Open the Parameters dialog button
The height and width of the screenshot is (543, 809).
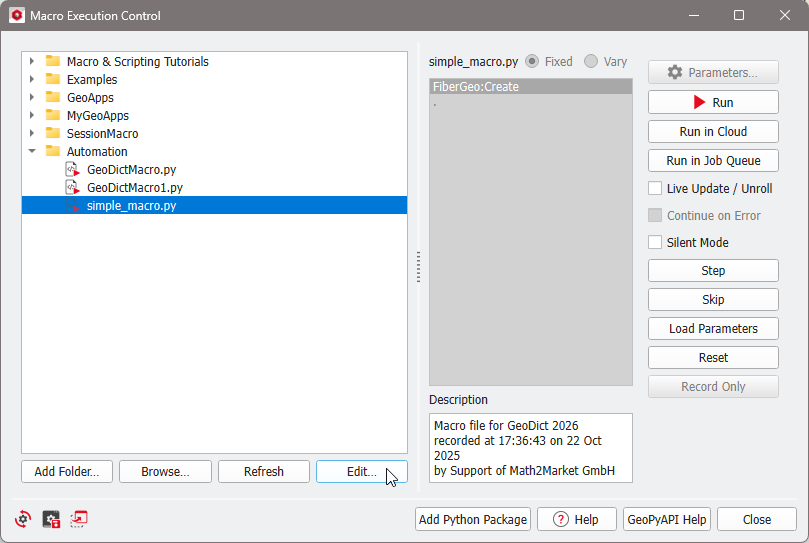pos(713,72)
